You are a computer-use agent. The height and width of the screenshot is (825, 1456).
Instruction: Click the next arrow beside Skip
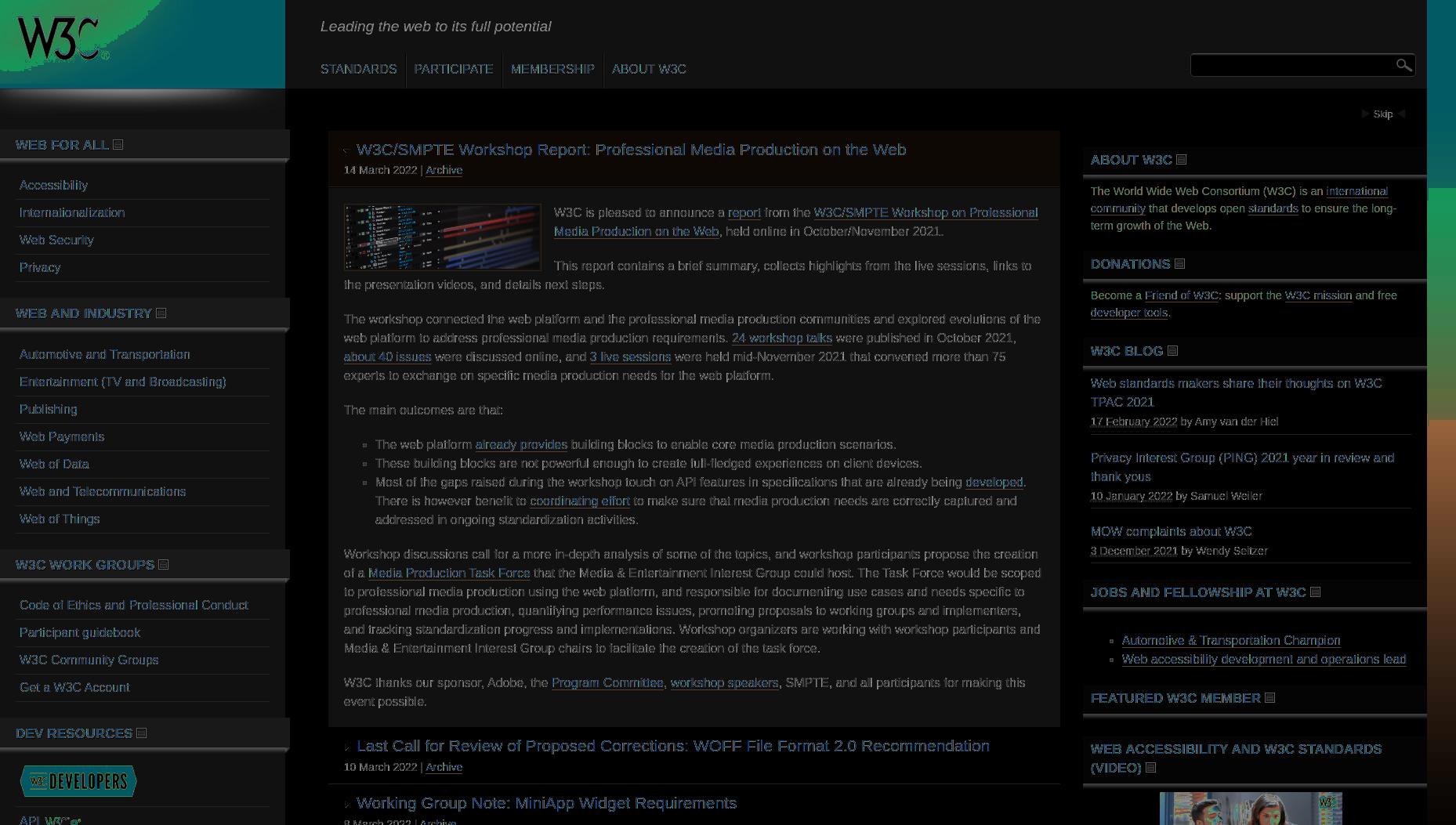pyautogui.click(x=1401, y=114)
